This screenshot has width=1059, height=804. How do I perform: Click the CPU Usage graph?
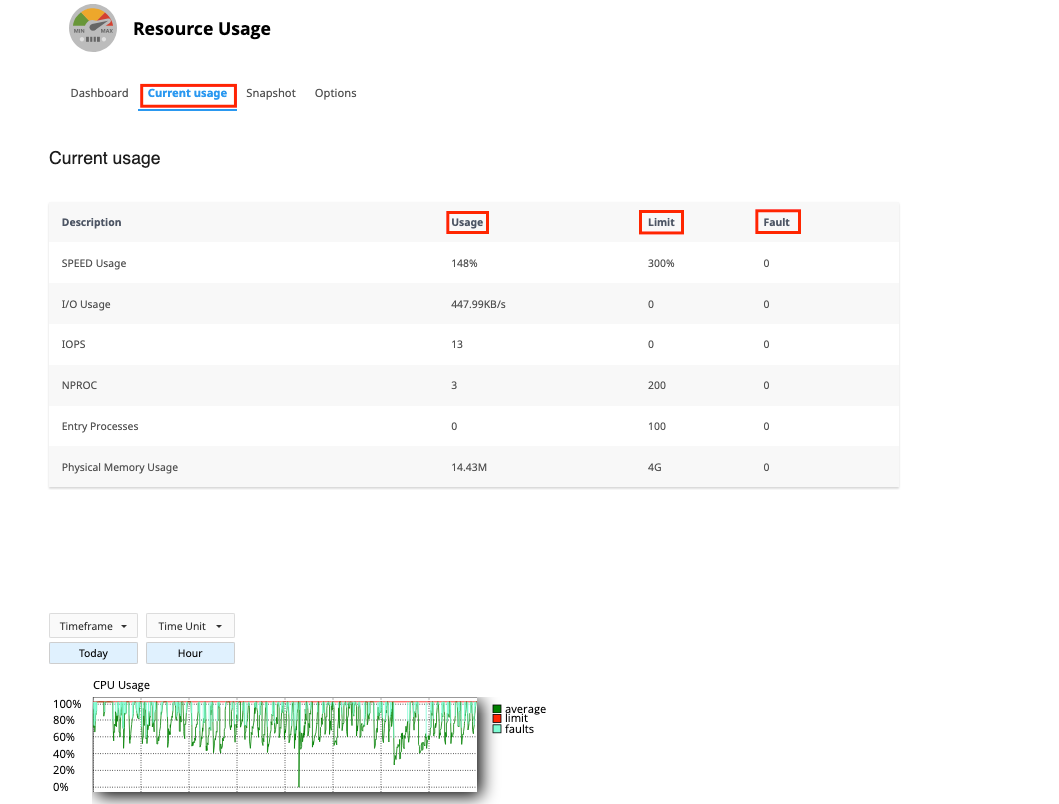(285, 745)
